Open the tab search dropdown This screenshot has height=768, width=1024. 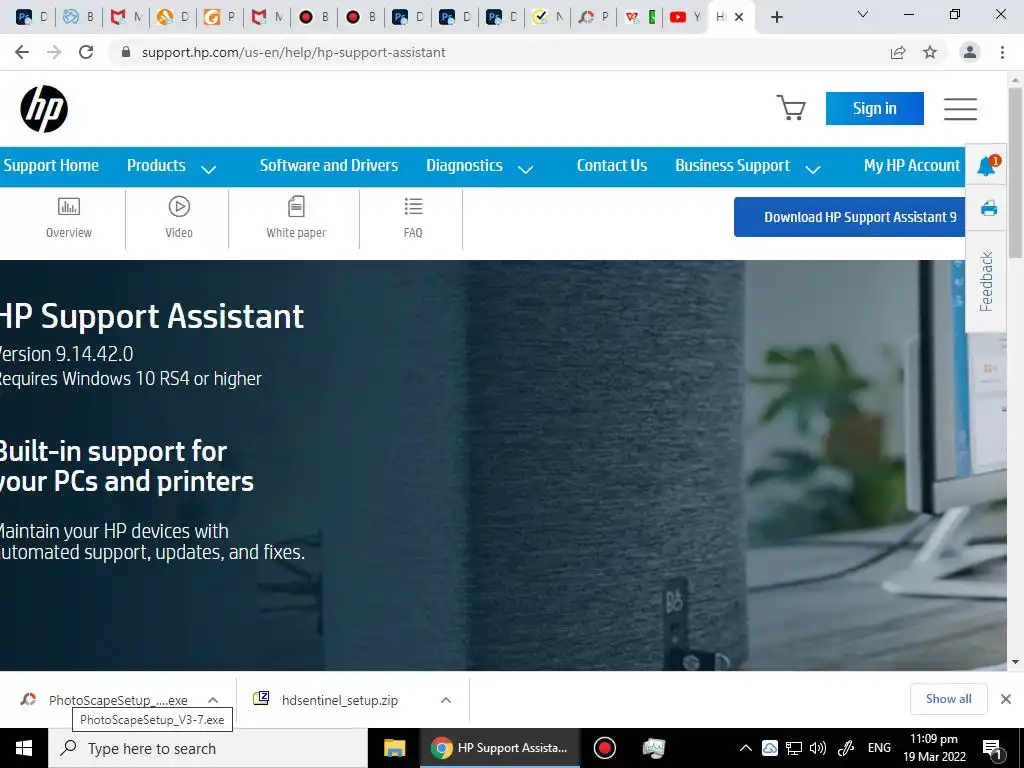[x=863, y=14]
